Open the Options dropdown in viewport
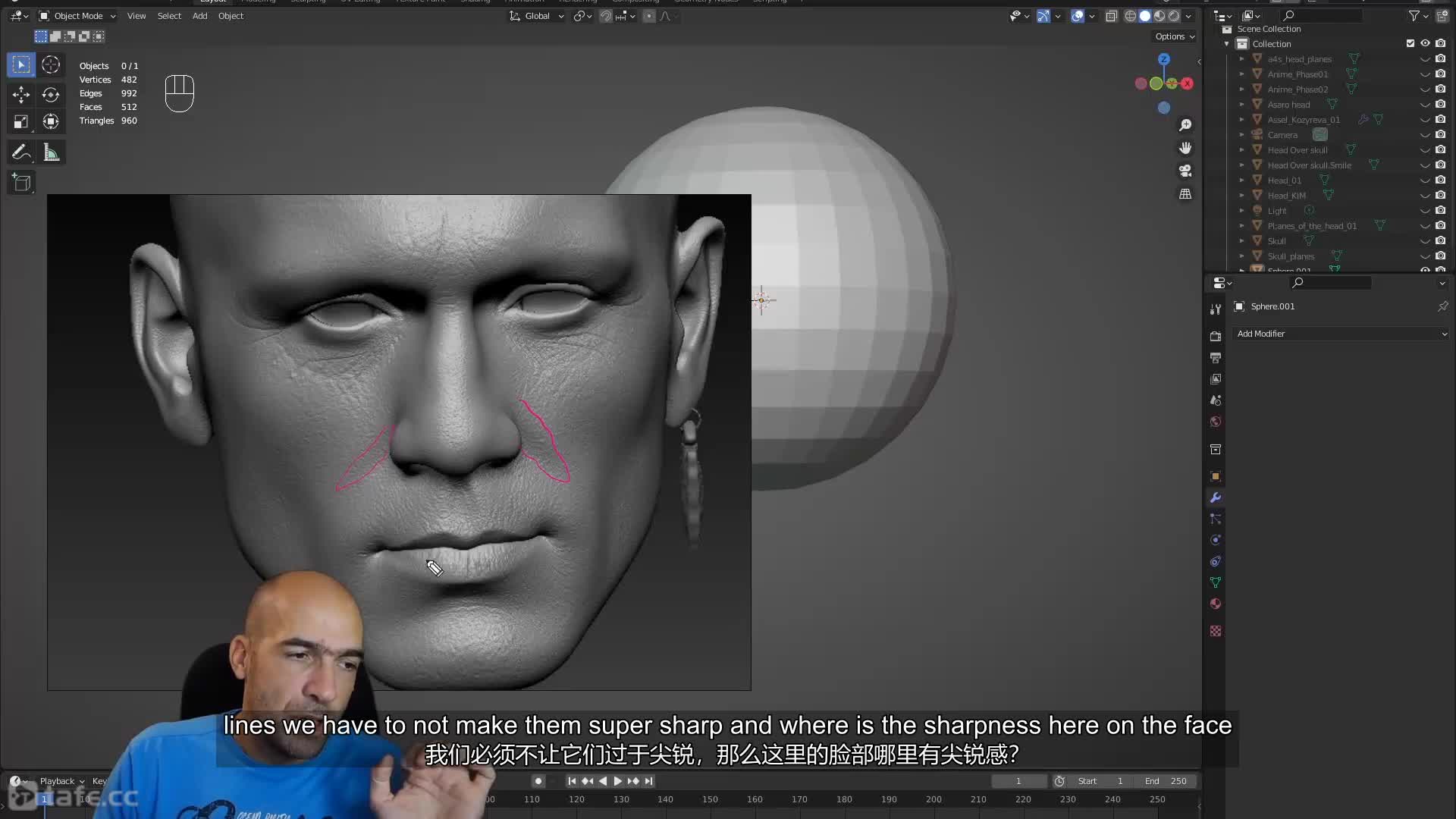1456x819 pixels. click(x=1175, y=36)
